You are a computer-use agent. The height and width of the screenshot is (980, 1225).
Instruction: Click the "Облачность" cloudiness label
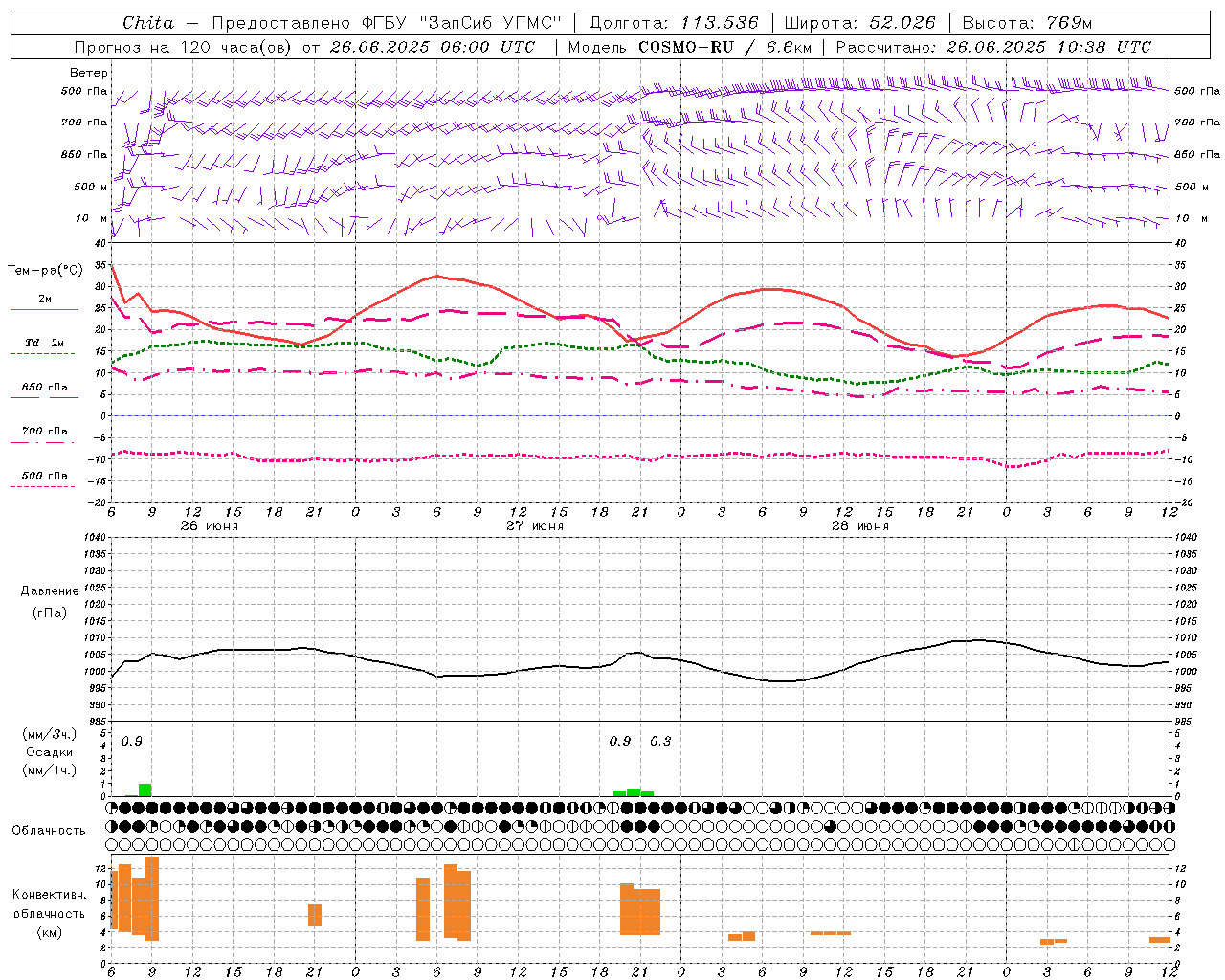(x=49, y=830)
